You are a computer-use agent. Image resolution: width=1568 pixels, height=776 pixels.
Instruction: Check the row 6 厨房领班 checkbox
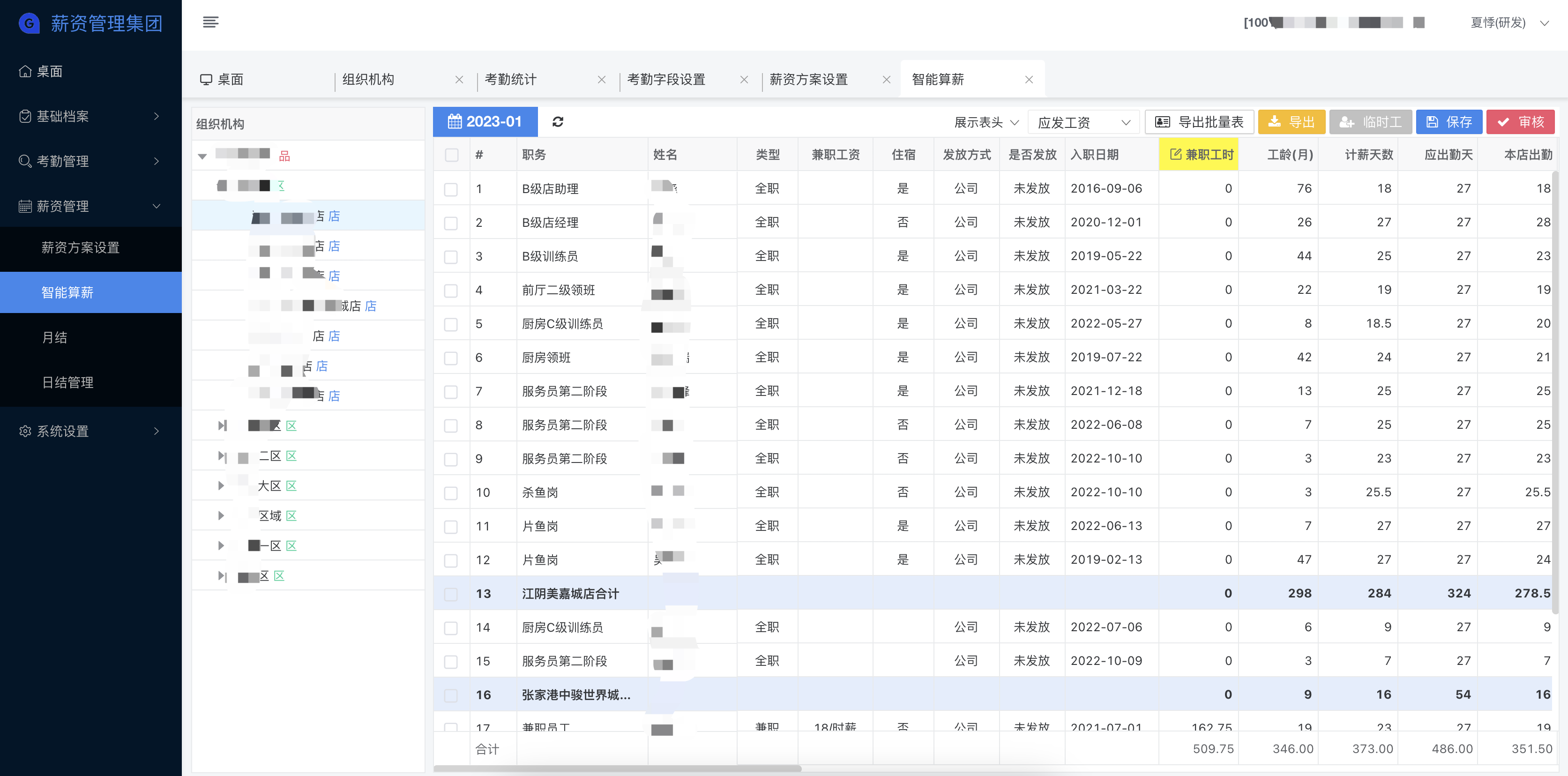(451, 358)
